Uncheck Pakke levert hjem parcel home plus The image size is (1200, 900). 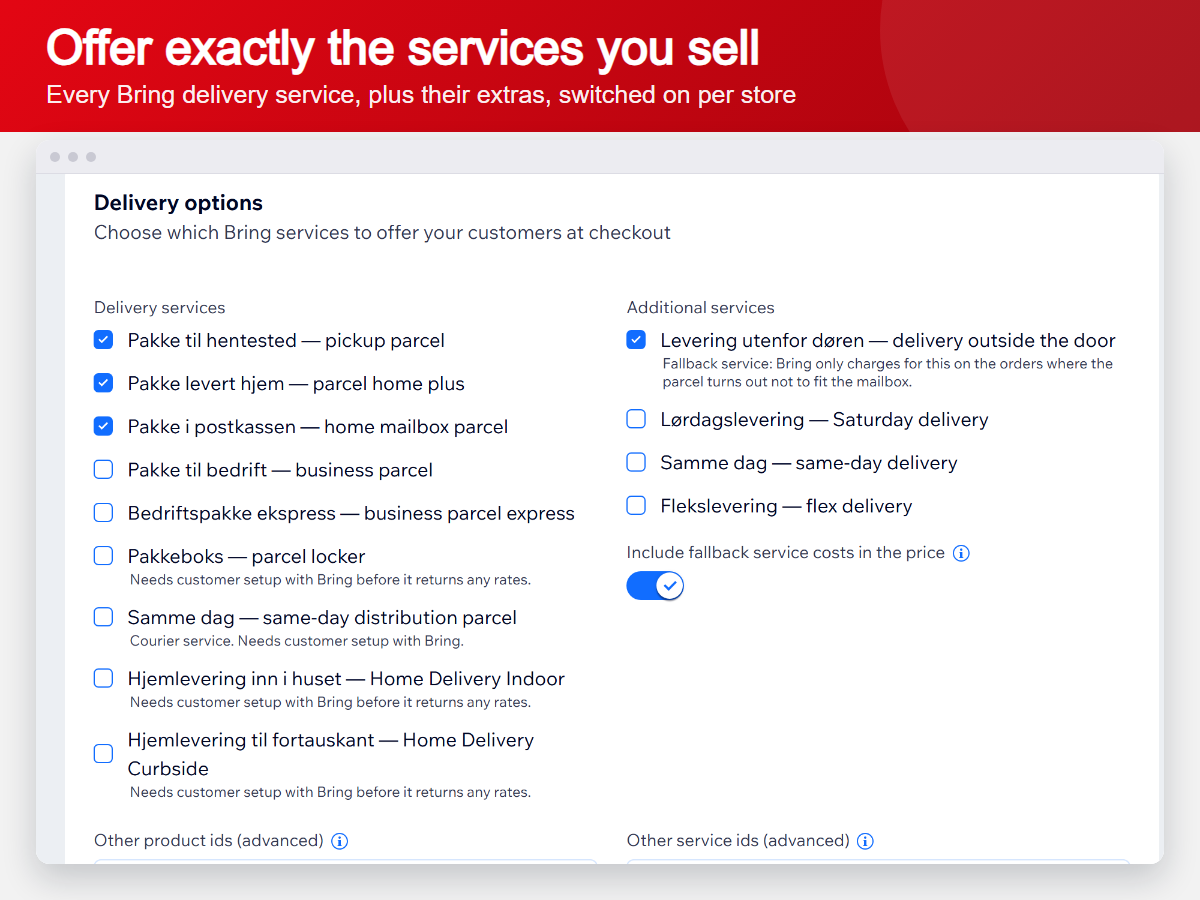(x=103, y=383)
